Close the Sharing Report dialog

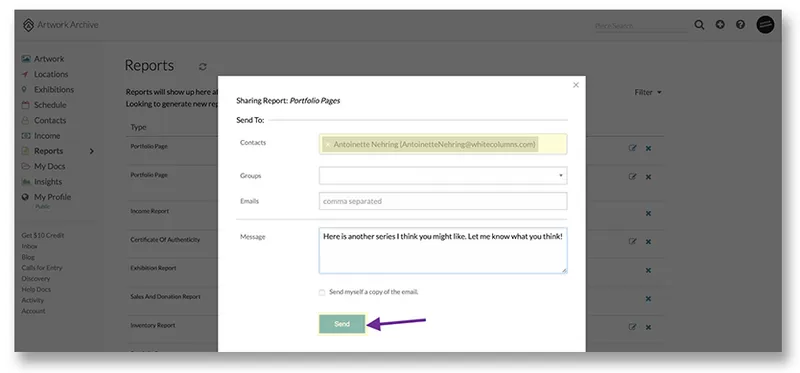click(x=576, y=85)
